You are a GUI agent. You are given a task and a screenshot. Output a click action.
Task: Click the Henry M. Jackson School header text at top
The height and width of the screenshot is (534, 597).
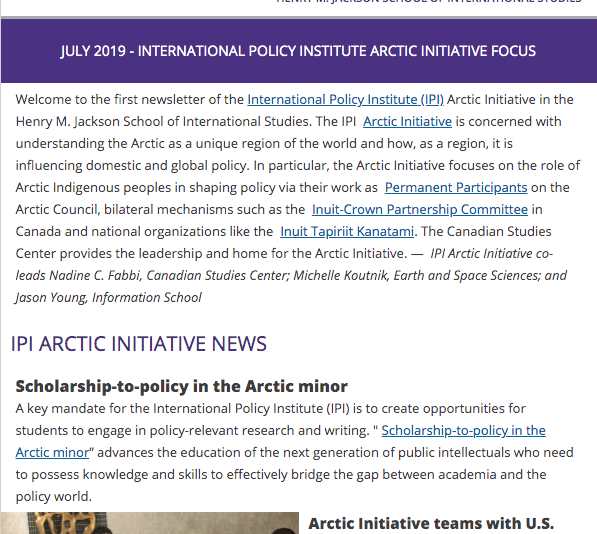point(429,2)
